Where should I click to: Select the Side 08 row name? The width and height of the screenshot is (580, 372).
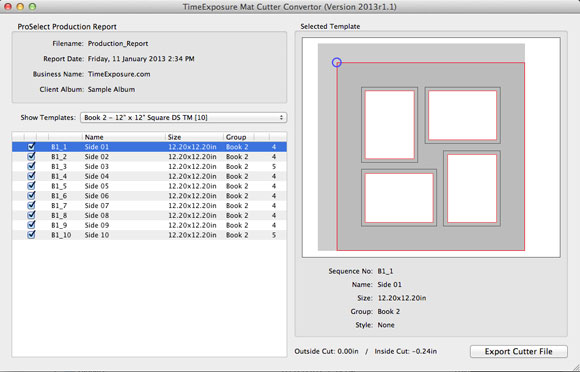[97, 216]
